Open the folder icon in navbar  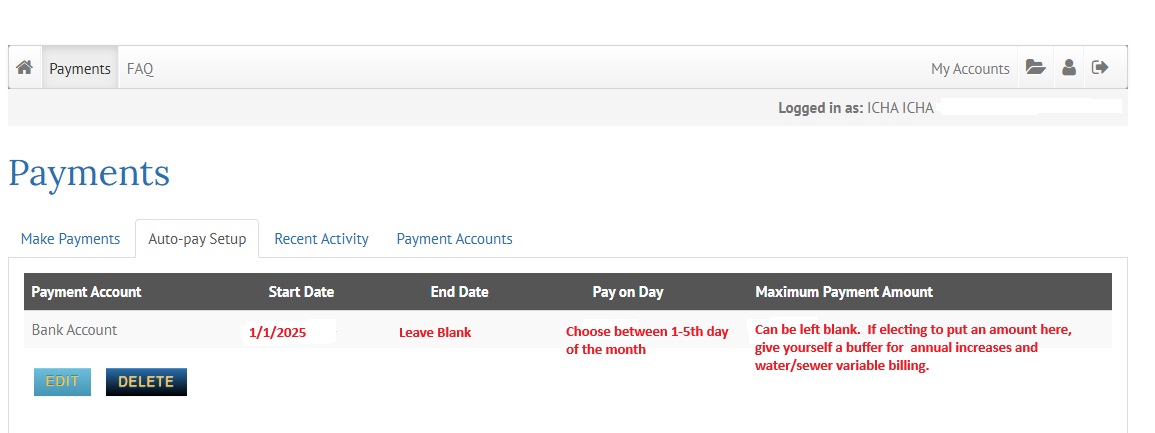1035,68
